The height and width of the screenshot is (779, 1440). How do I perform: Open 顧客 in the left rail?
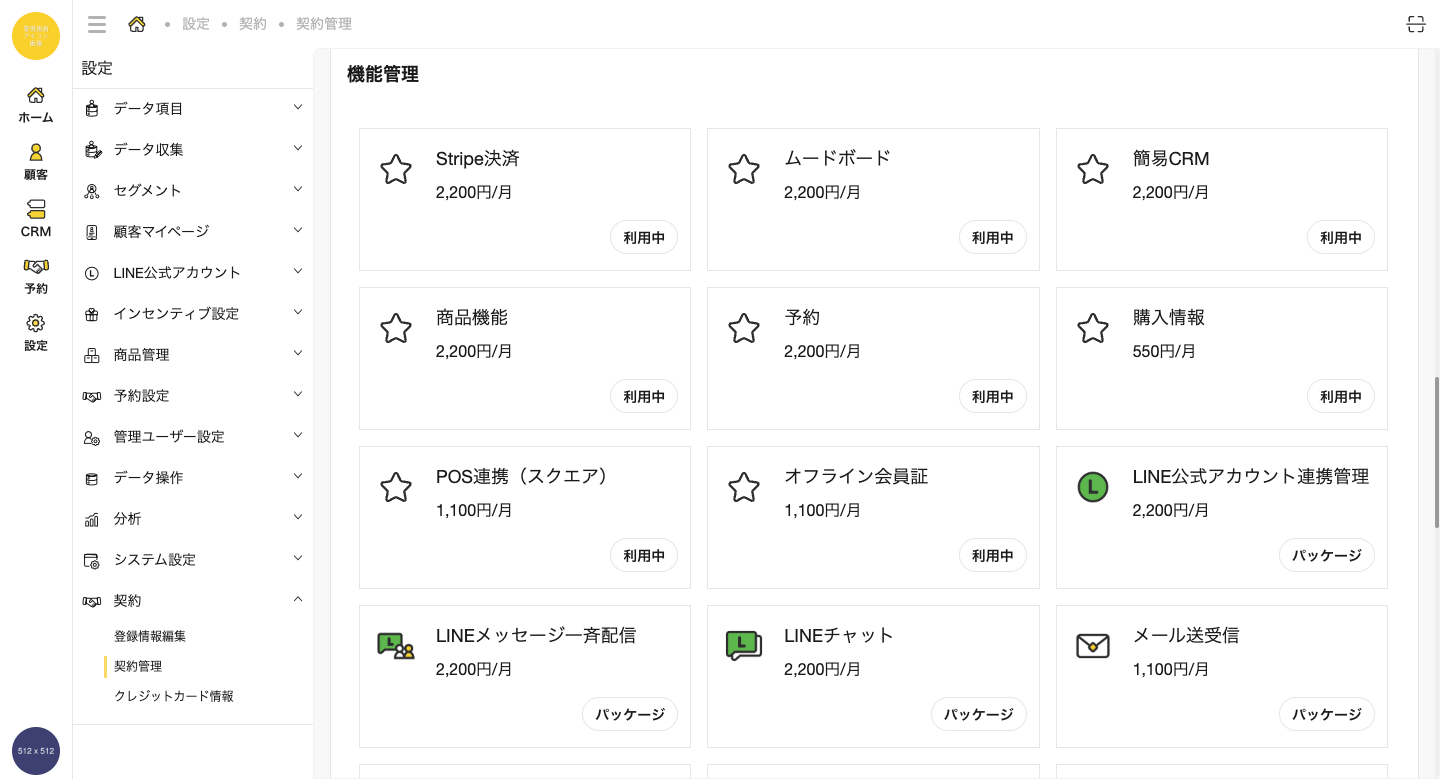[x=36, y=161]
